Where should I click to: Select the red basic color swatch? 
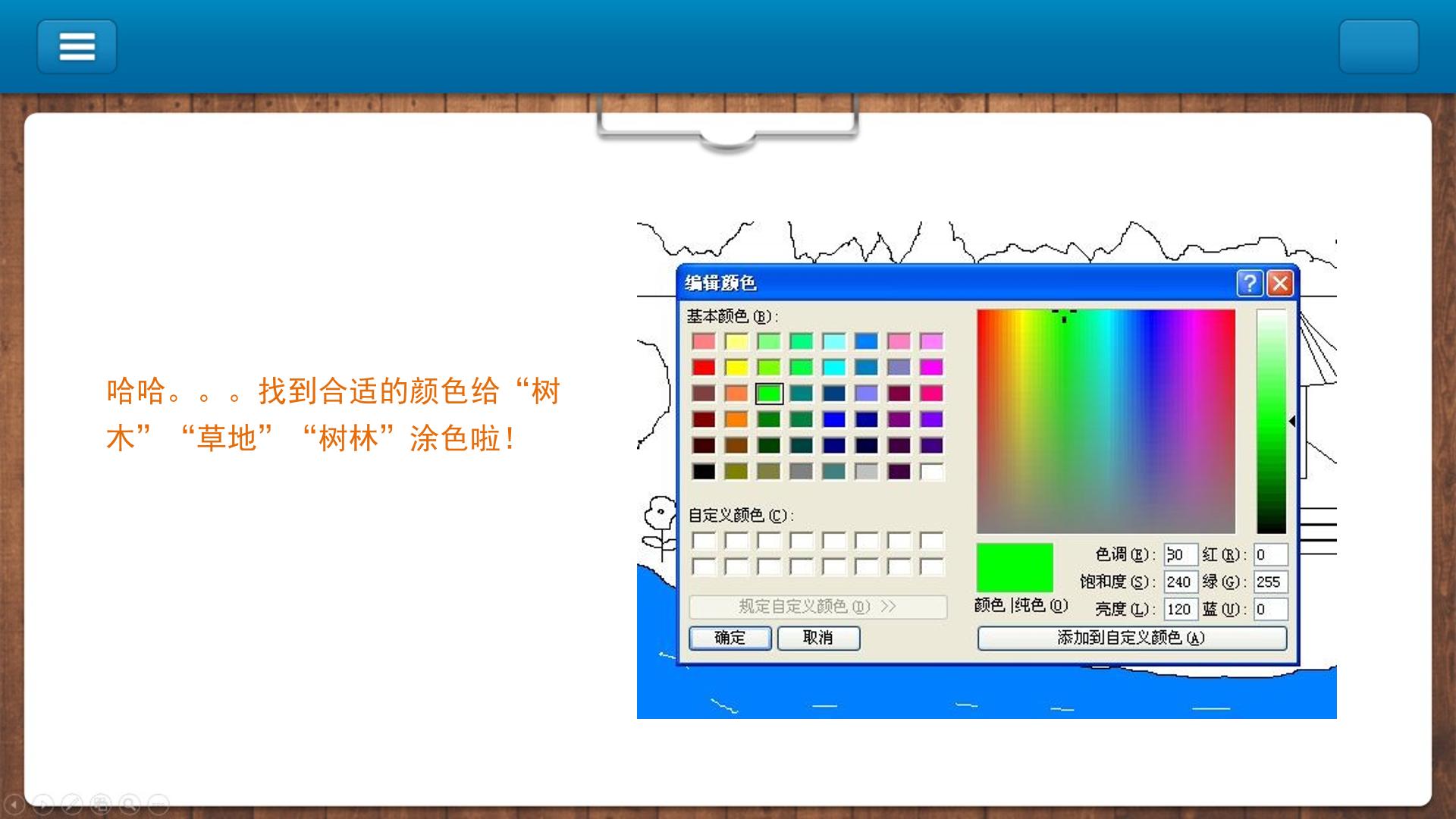point(704,367)
